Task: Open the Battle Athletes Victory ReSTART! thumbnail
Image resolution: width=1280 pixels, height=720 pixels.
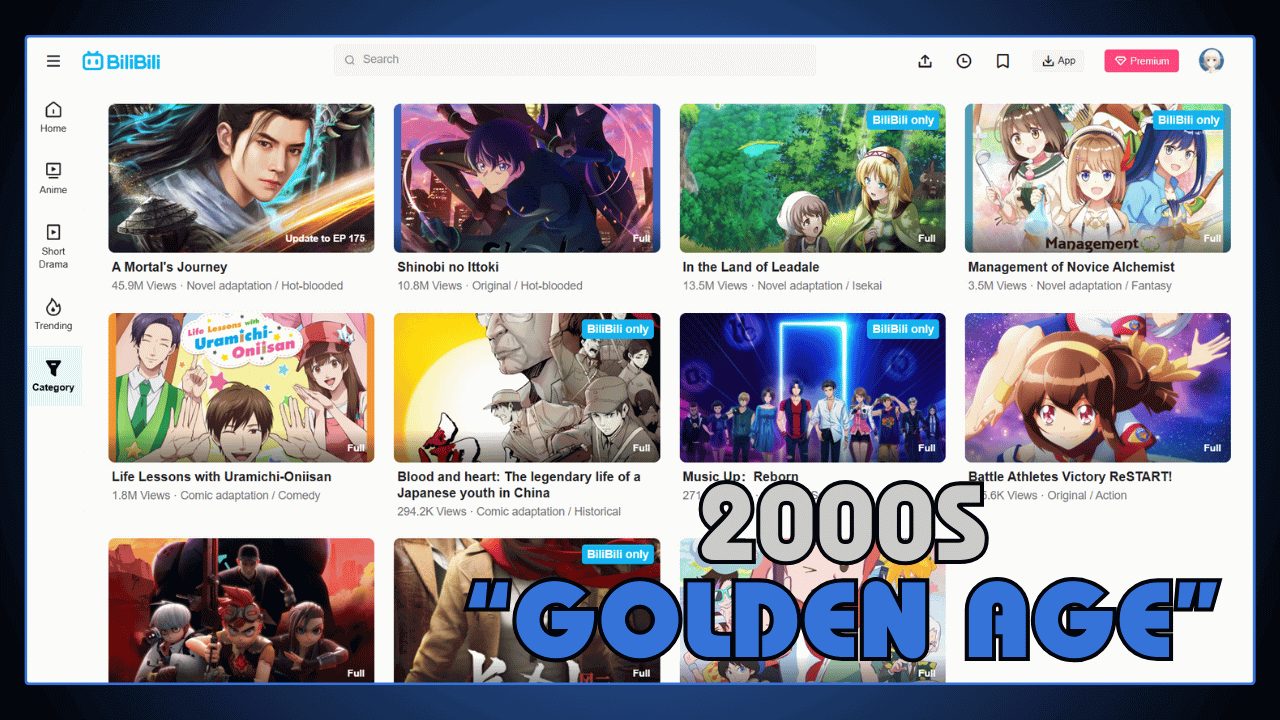Action: tap(1097, 388)
